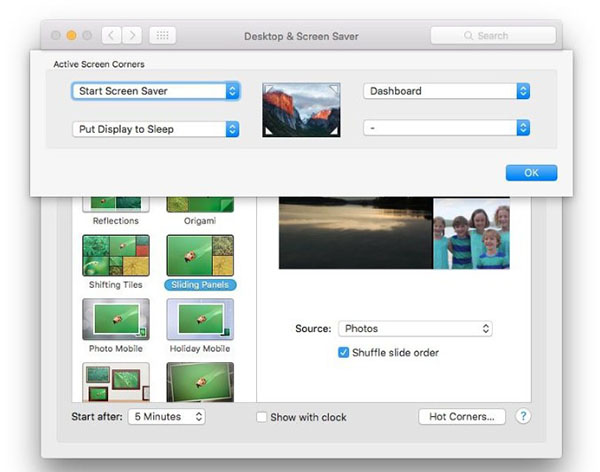Screen dimensions: 600x472
Task: Open the show-all preferences grid
Action: point(162,35)
